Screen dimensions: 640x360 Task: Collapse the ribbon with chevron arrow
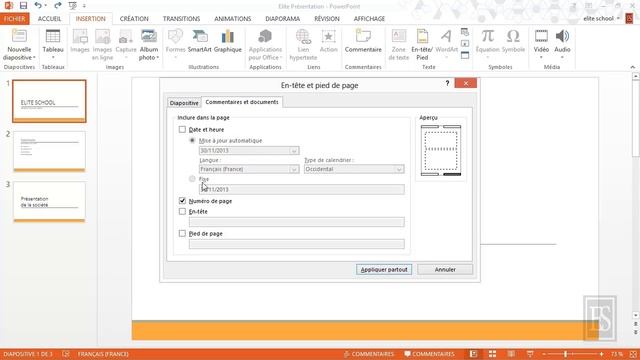[633, 67]
